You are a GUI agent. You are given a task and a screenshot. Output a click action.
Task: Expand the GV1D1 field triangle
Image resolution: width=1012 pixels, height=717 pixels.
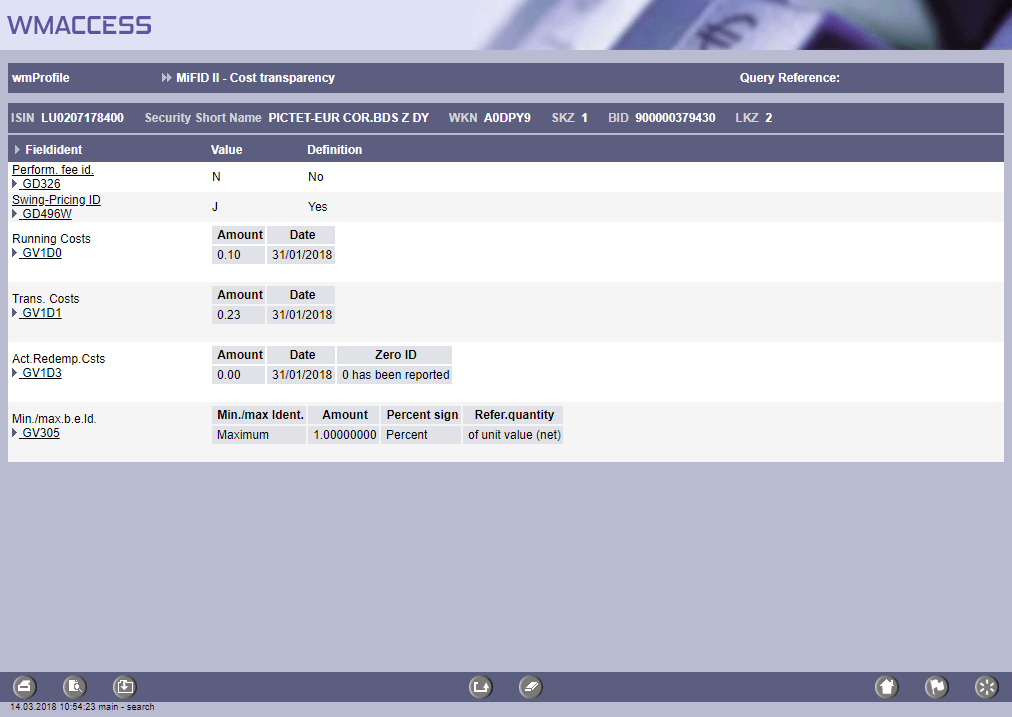(x=15, y=313)
